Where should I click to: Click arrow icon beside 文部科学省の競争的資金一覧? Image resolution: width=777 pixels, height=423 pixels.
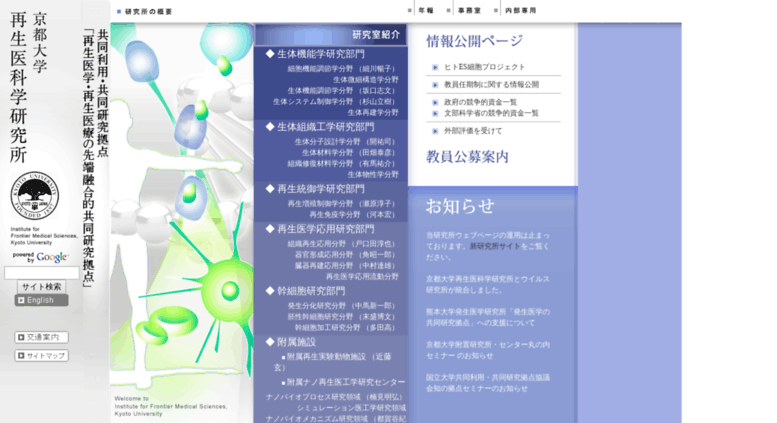435,113
